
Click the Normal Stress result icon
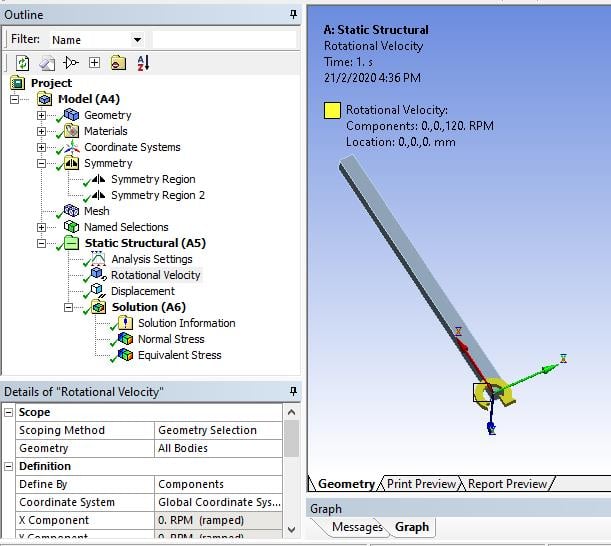(x=125, y=339)
